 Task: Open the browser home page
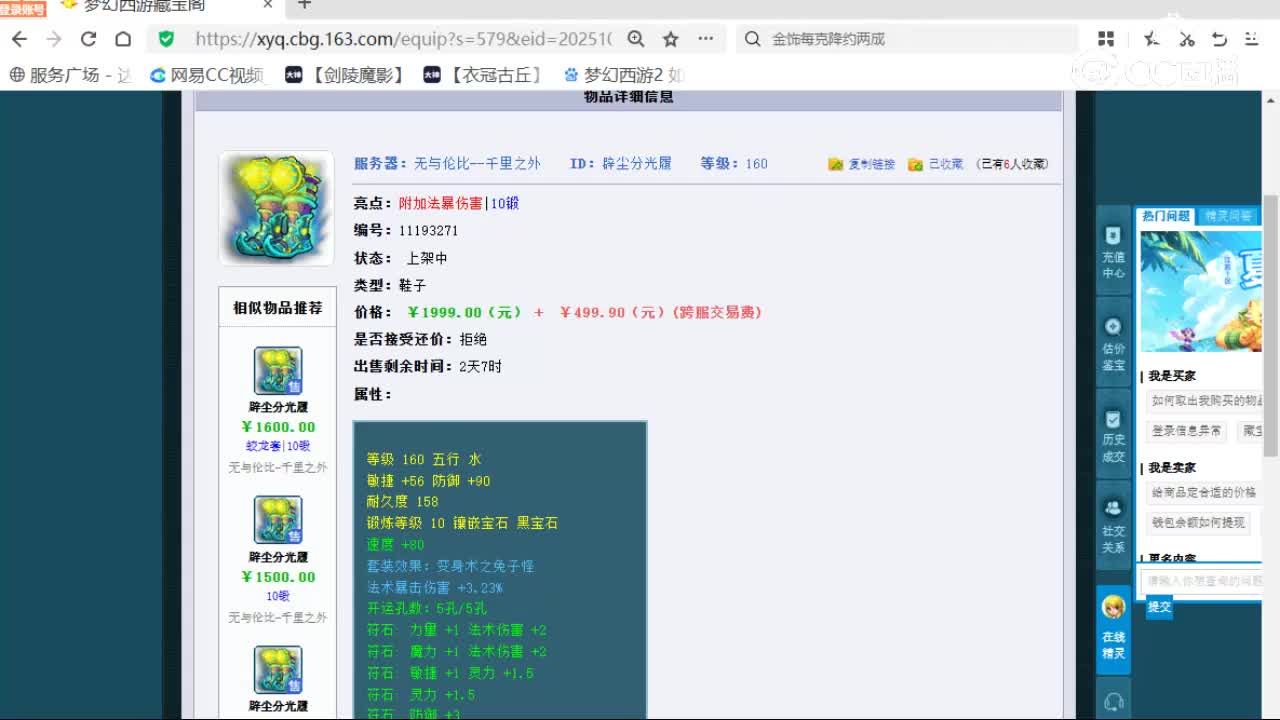point(123,39)
